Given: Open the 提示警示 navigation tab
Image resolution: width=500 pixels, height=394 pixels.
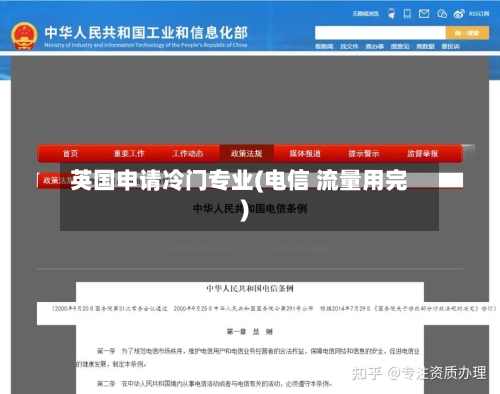Looking at the screenshot, I should [364, 153].
